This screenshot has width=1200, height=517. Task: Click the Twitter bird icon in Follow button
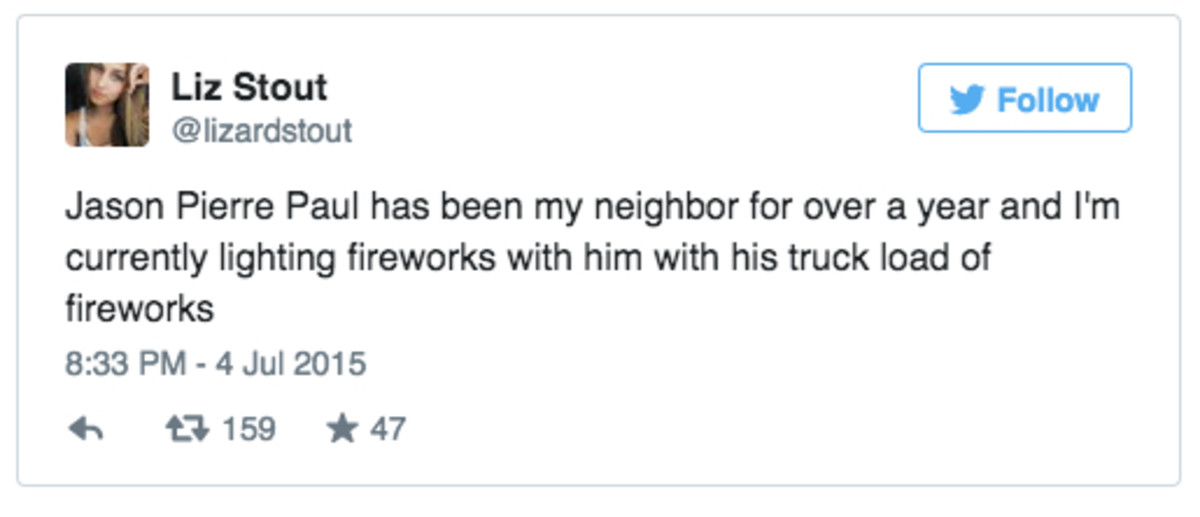click(969, 100)
